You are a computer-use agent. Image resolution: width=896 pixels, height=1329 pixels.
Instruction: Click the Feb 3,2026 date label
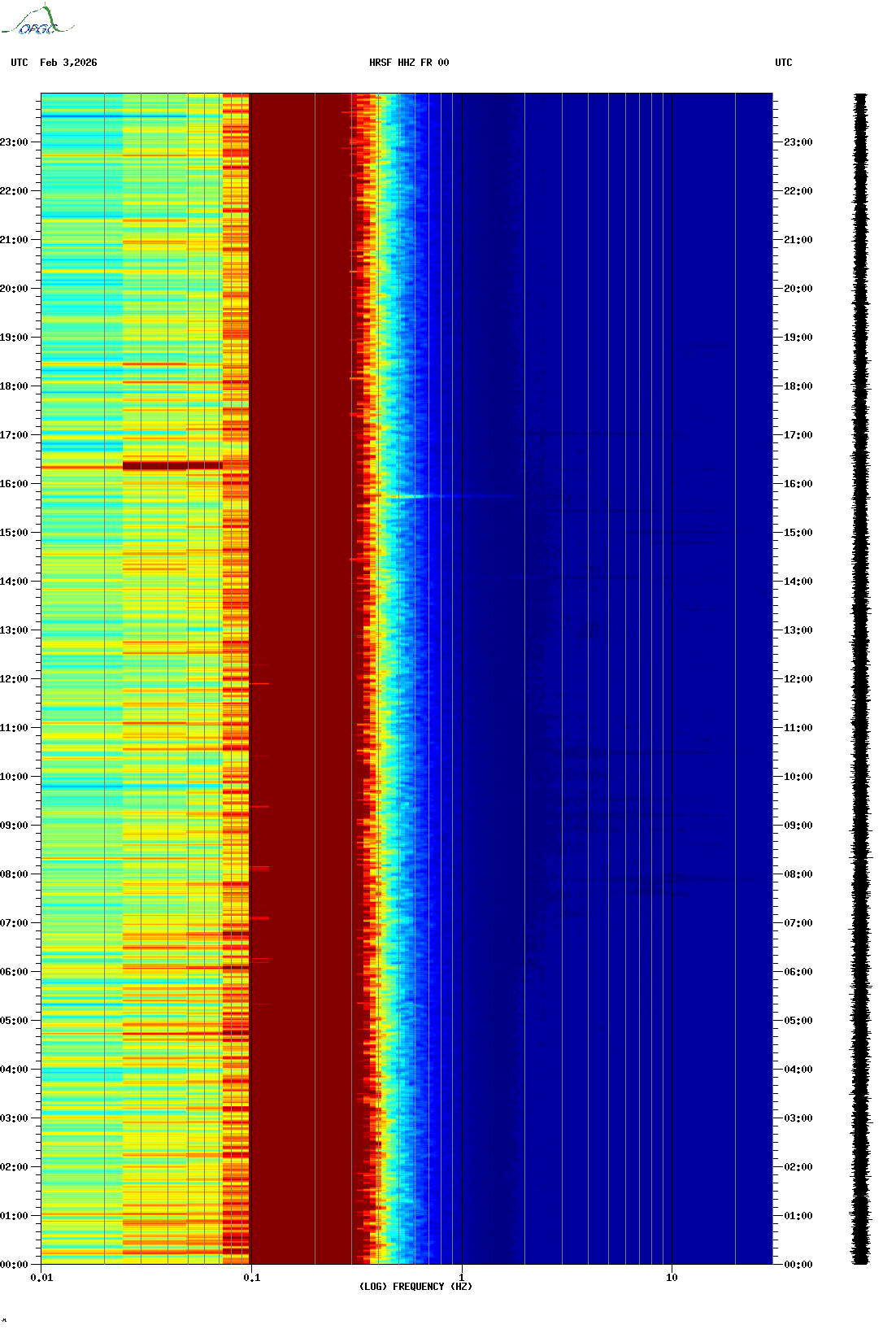(x=68, y=63)
